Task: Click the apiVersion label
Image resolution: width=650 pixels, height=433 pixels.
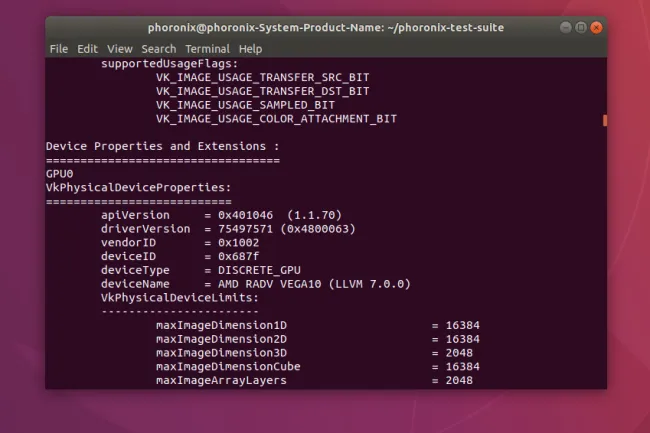Action: (135, 215)
